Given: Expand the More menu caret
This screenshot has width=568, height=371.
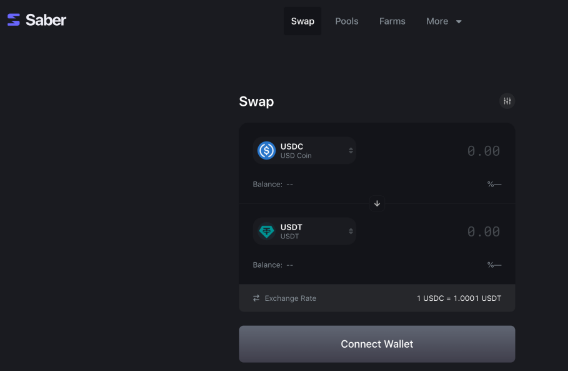Looking at the screenshot, I should point(459,22).
